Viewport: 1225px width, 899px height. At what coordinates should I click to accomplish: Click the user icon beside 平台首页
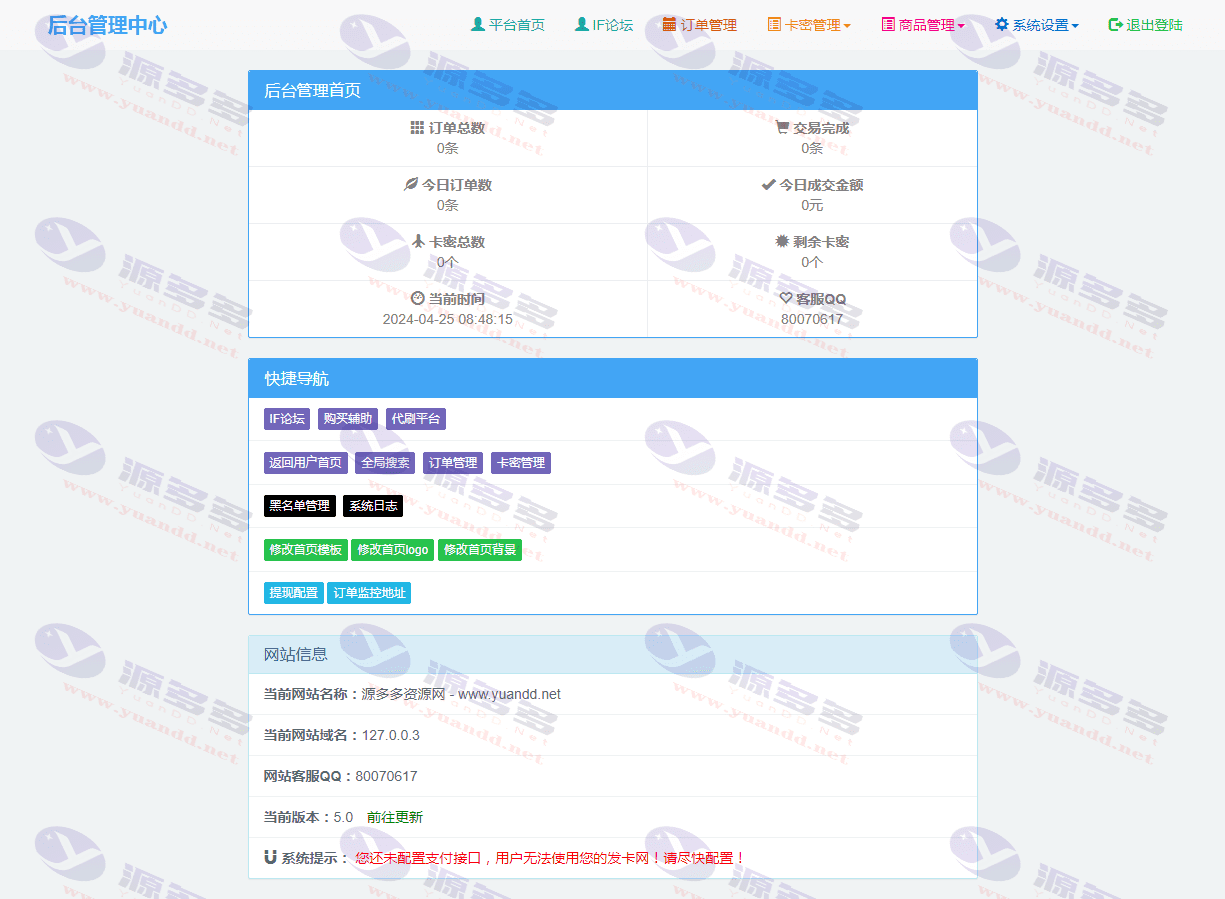tap(477, 24)
